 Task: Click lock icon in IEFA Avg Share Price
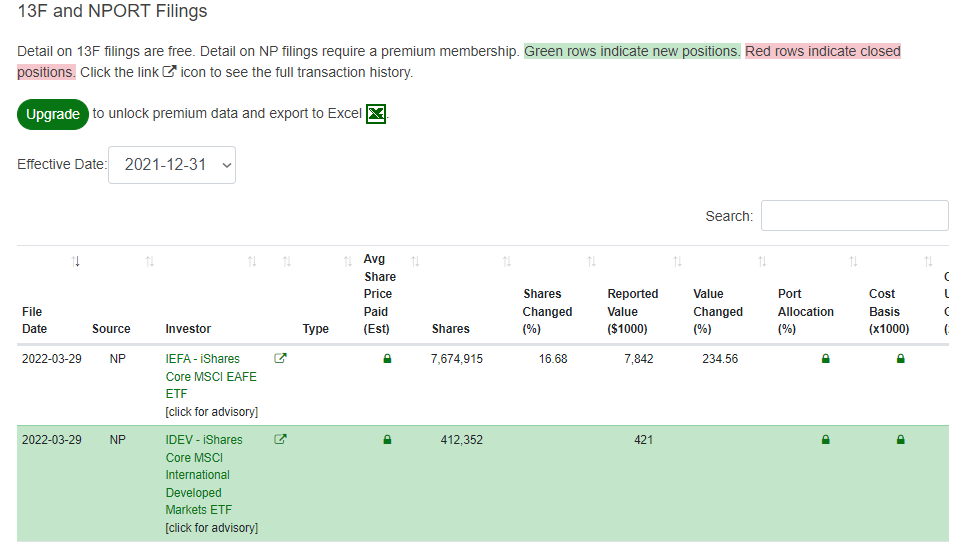click(387, 359)
